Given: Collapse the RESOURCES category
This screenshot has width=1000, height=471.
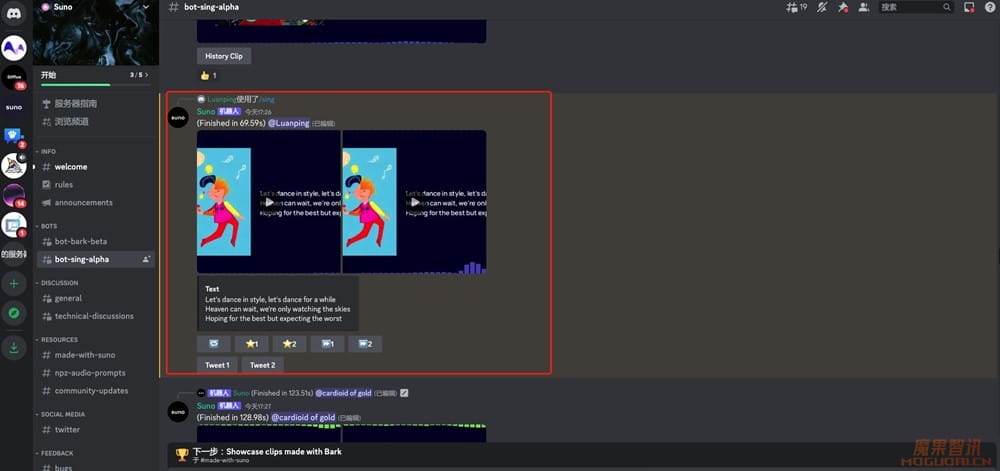Looking at the screenshot, I should click(x=59, y=340).
